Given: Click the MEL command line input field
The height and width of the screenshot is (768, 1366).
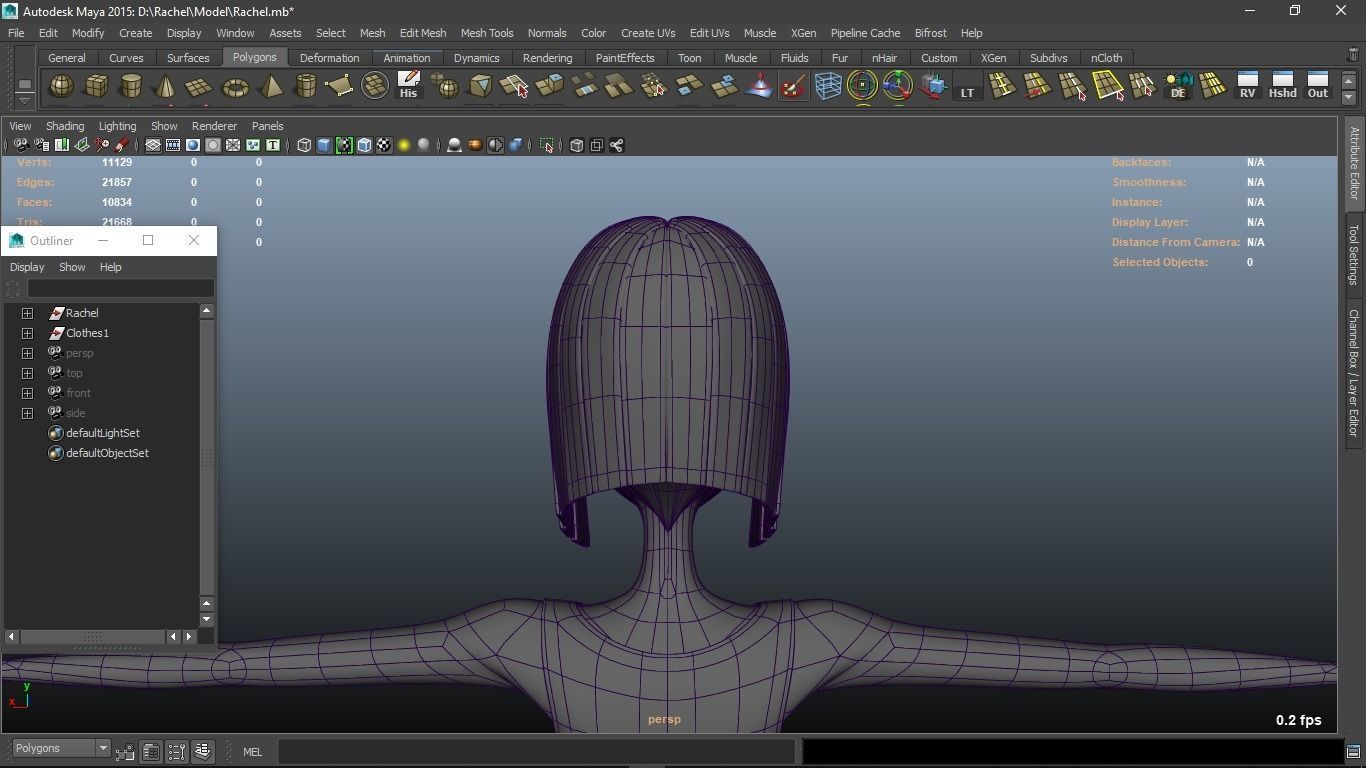Looking at the screenshot, I should (x=536, y=752).
